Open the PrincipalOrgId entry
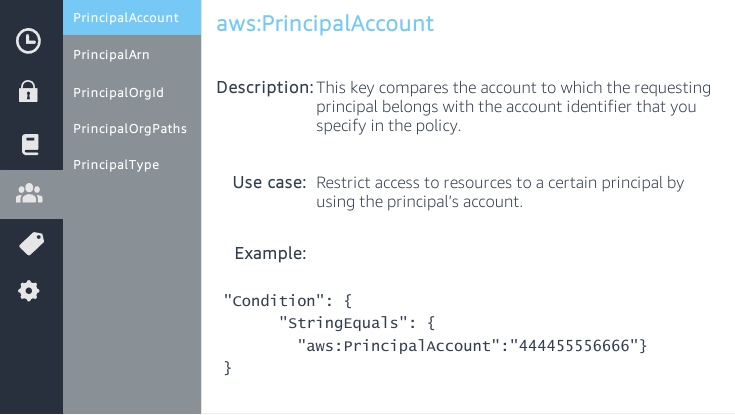This screenshot has height=415, width=735. [x=118, y=92]
